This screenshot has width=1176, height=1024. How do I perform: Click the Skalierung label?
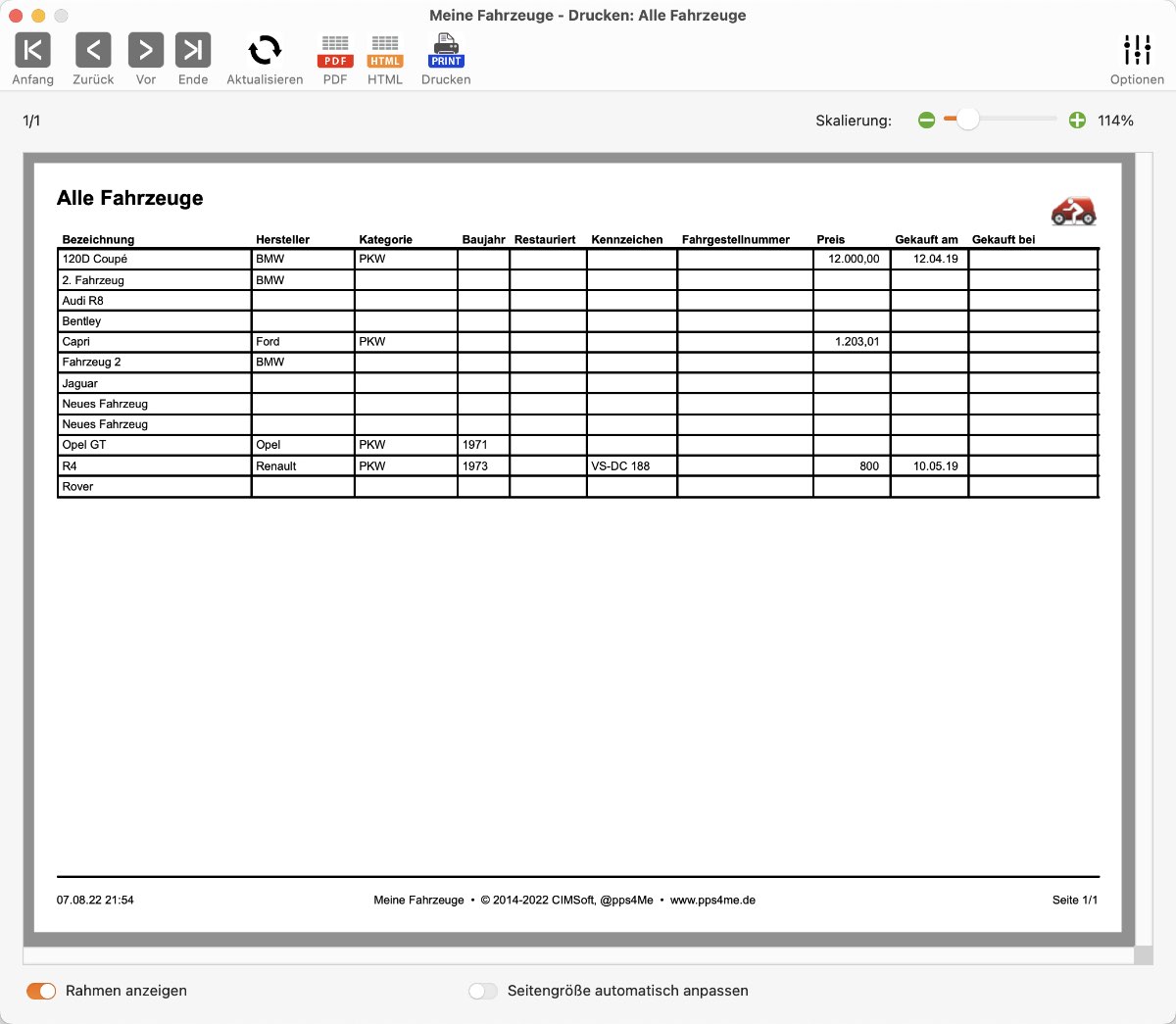point(854,121)
